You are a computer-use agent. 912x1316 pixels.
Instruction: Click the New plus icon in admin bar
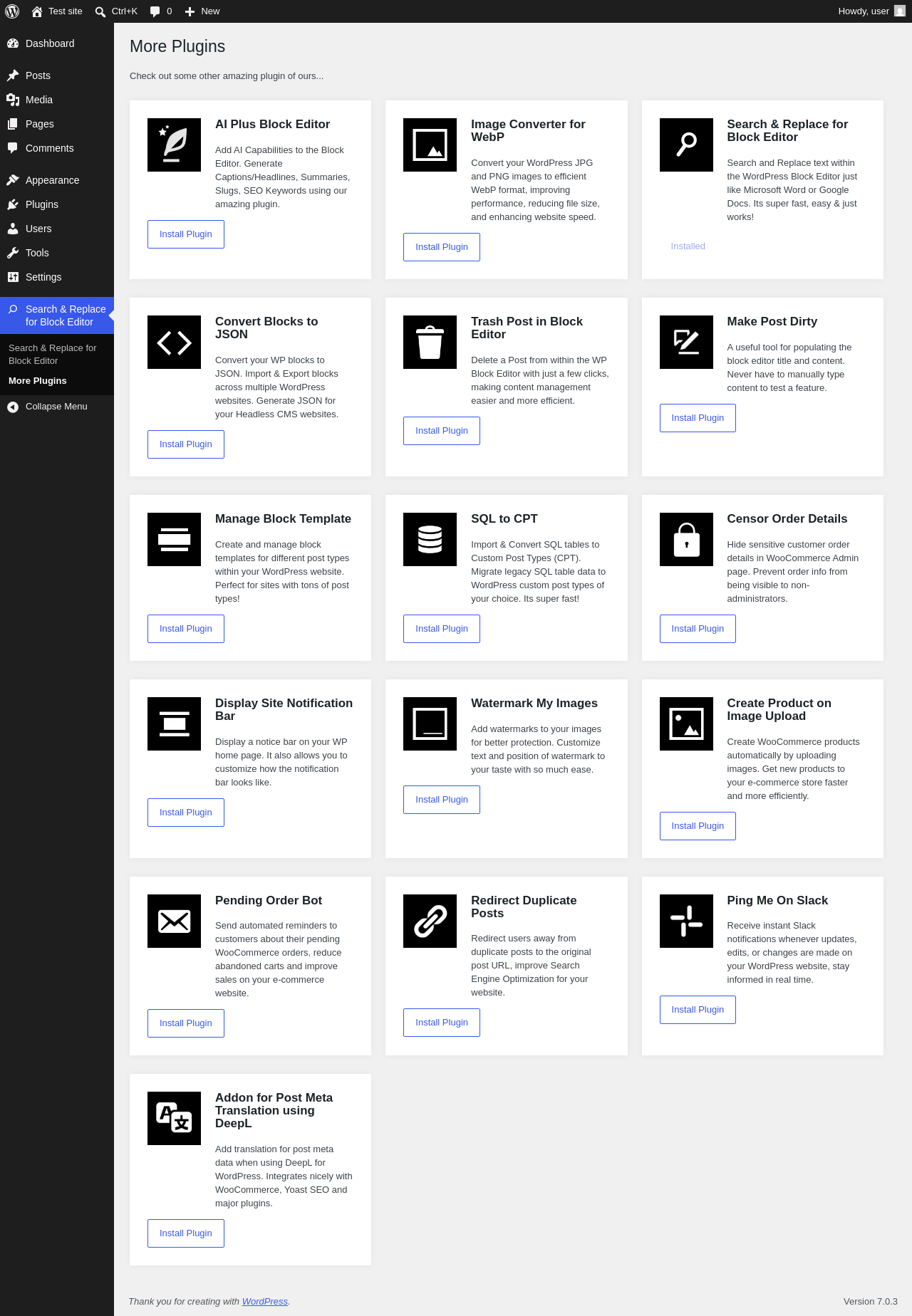[190, 11]
